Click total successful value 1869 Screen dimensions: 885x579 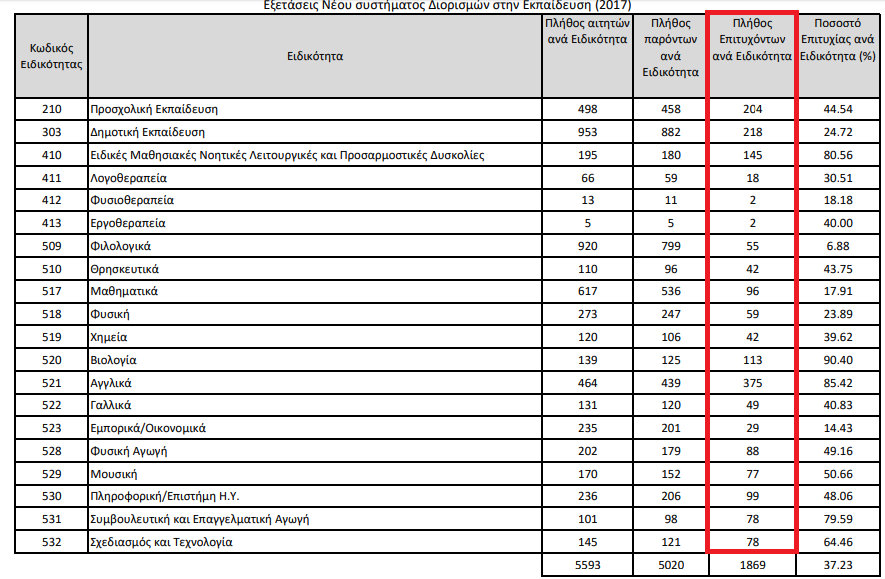752,565
